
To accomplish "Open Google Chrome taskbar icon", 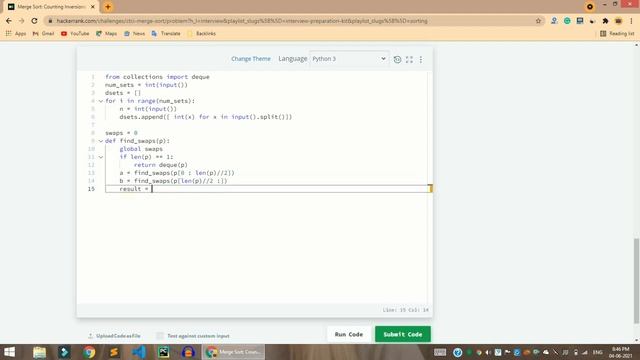I will (x=89, y=352).
